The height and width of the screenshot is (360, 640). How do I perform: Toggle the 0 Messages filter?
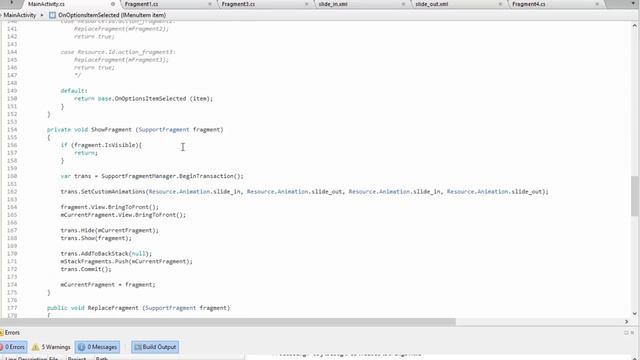[x=97, y=347]
